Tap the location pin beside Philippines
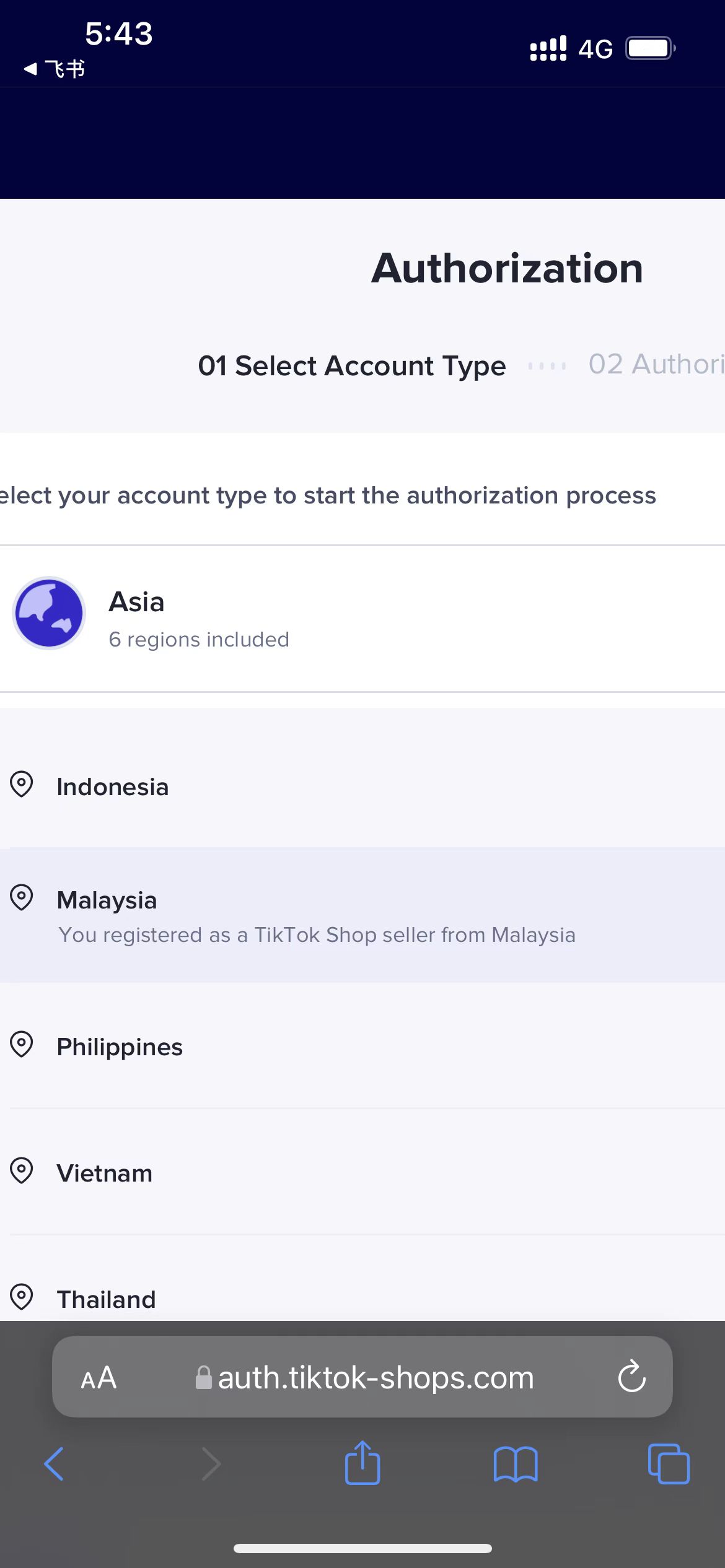 [x=22, y=1045]
